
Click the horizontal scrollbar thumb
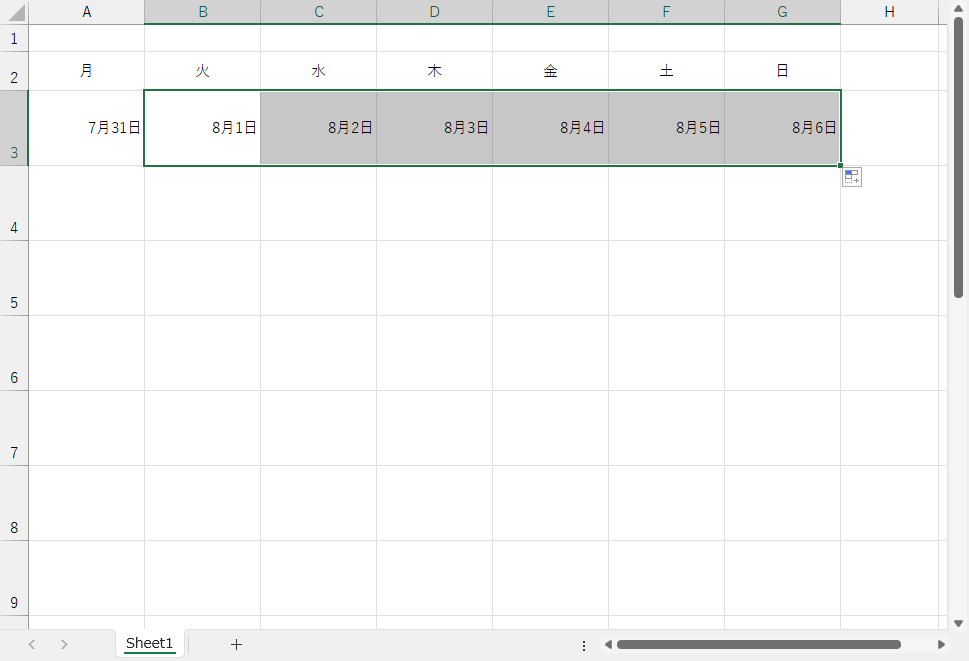point(758,644)
